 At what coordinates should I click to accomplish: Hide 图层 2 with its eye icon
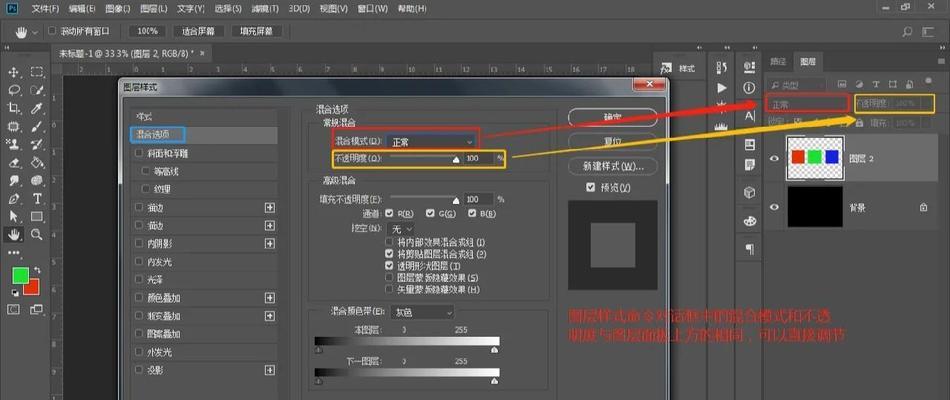(x=774, y=158)
